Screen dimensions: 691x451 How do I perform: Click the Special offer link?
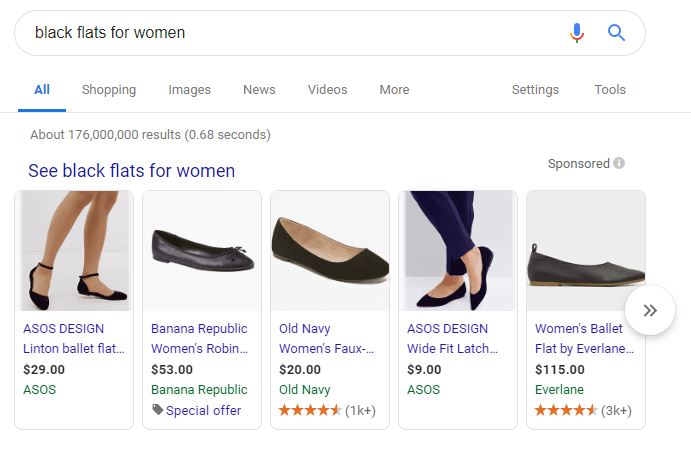click(203, 410)
